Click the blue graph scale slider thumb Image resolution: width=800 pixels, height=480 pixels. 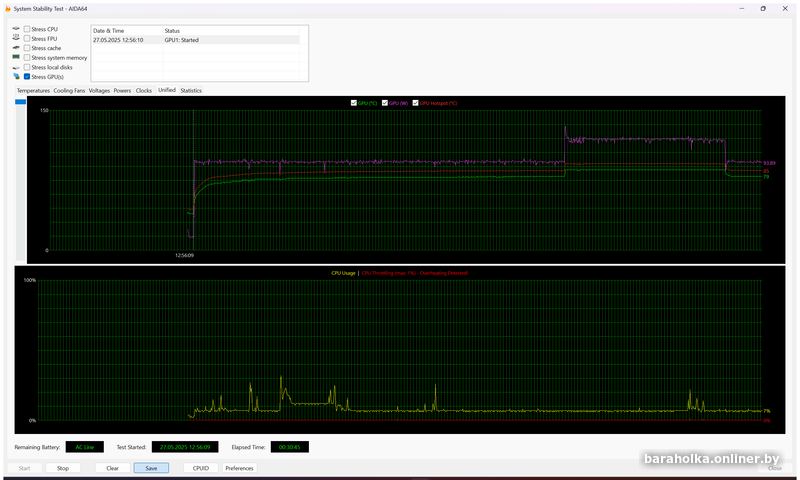[20, 102]
